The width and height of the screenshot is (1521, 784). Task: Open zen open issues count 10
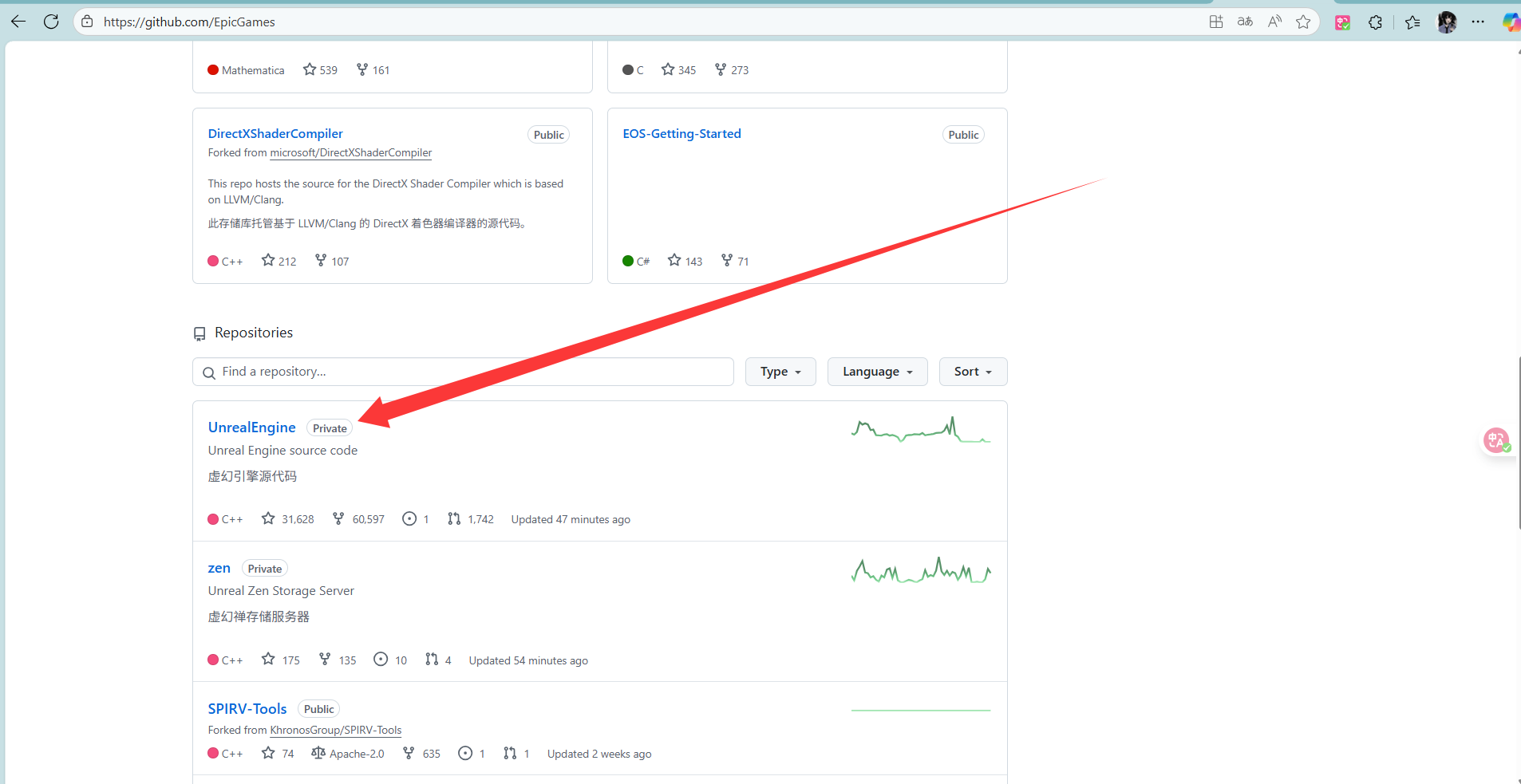coord(390,660)
